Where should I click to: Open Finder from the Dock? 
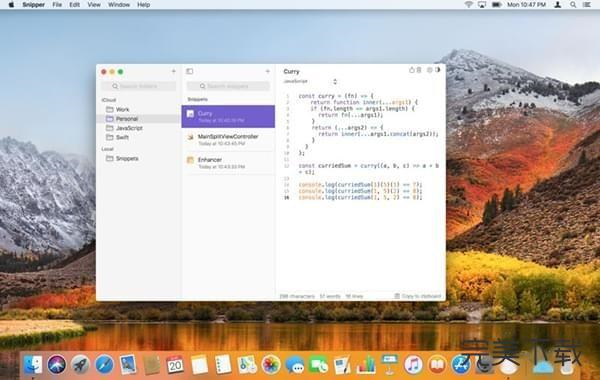(33, 364)
